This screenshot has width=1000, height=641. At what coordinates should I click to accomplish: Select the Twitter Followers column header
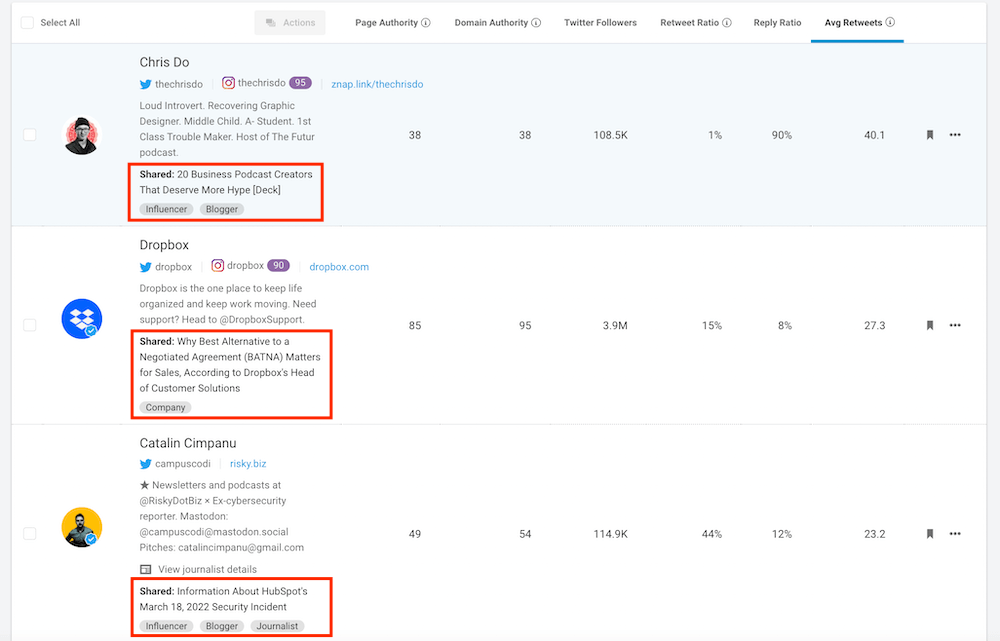coord(600,22)
